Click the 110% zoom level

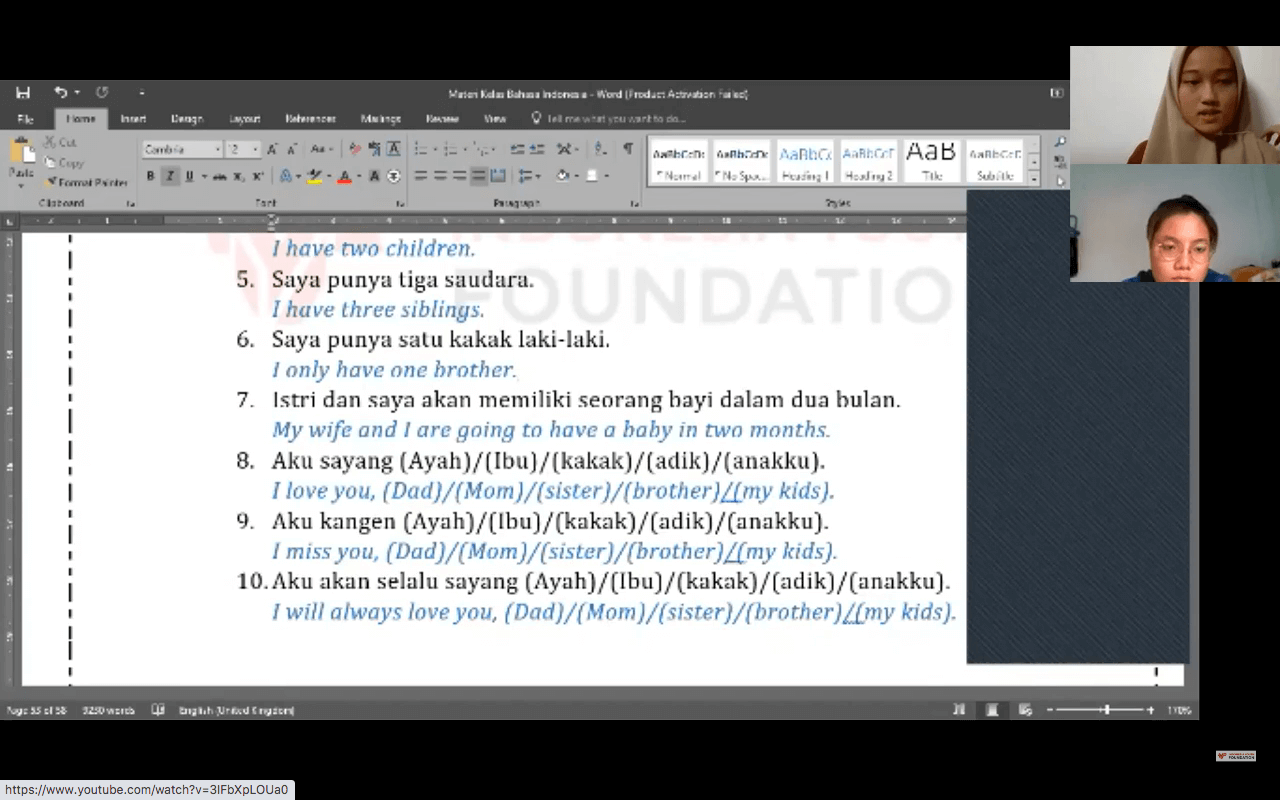click(x=1180, y=710)
